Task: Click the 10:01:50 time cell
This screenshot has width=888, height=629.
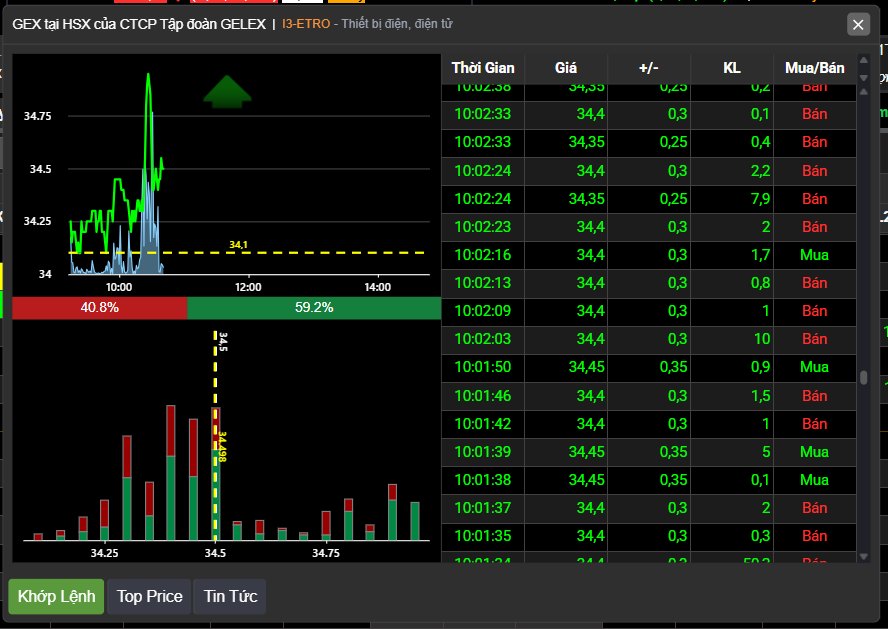Action: 483,367
